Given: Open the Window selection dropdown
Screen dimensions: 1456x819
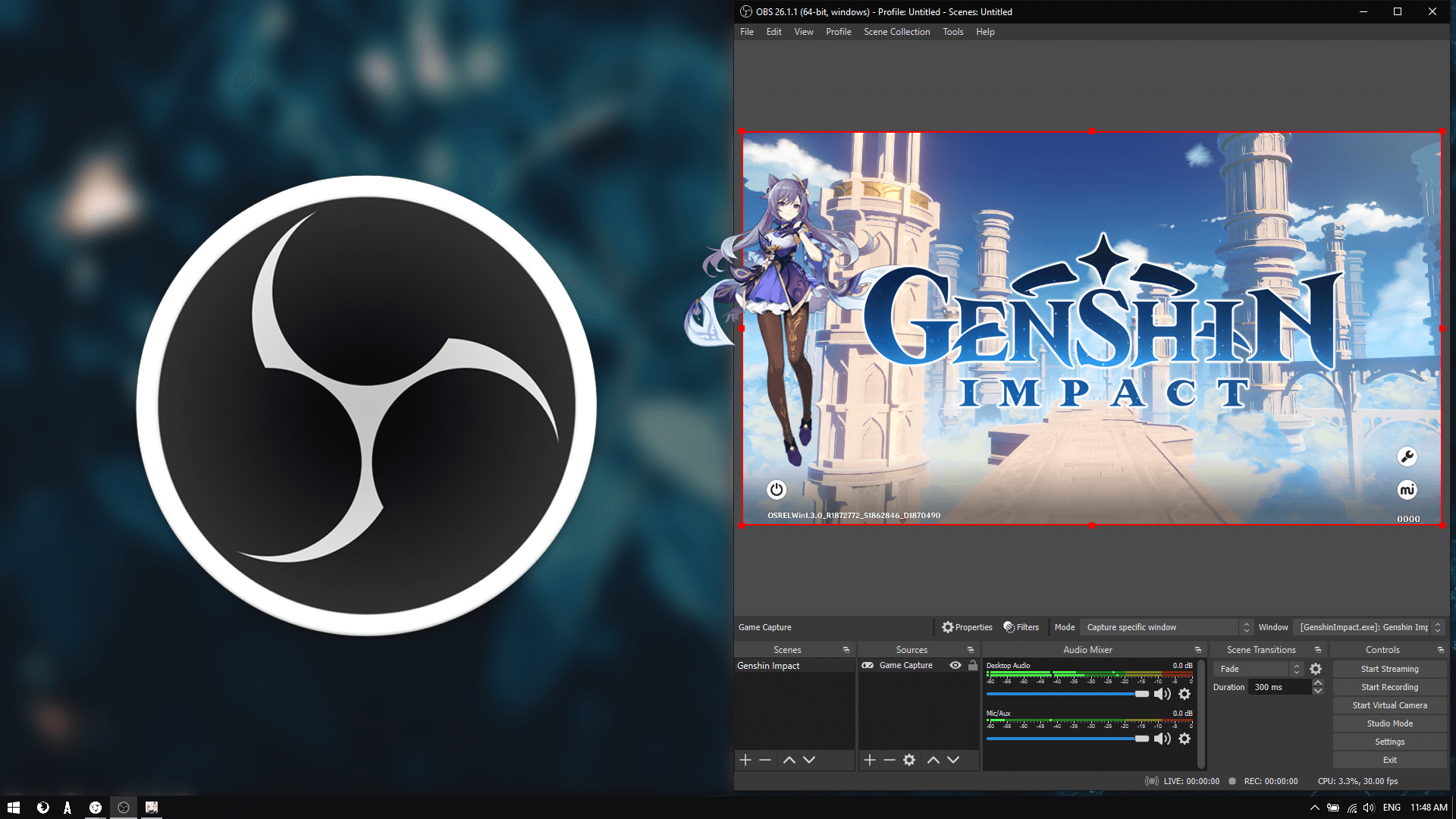Looking at the screenshot, I should tap(1369, 627).
